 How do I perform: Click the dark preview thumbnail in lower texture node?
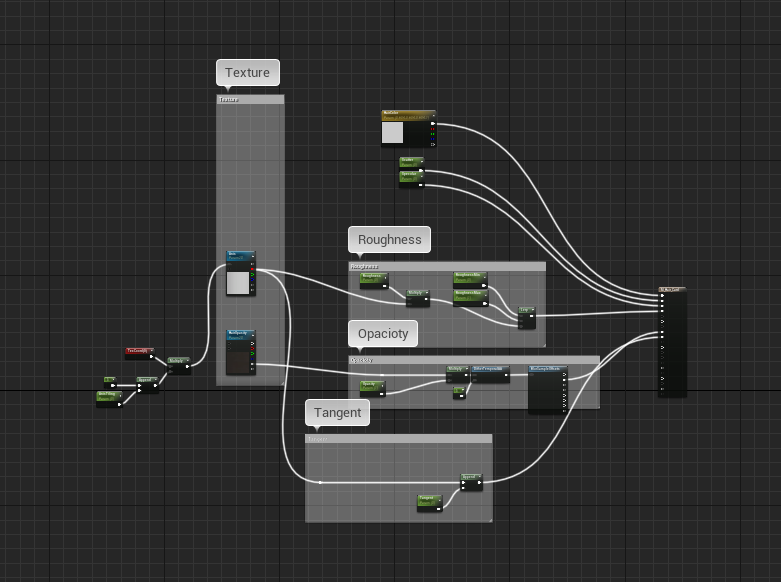pyautogui.click(x=237, y=361)
